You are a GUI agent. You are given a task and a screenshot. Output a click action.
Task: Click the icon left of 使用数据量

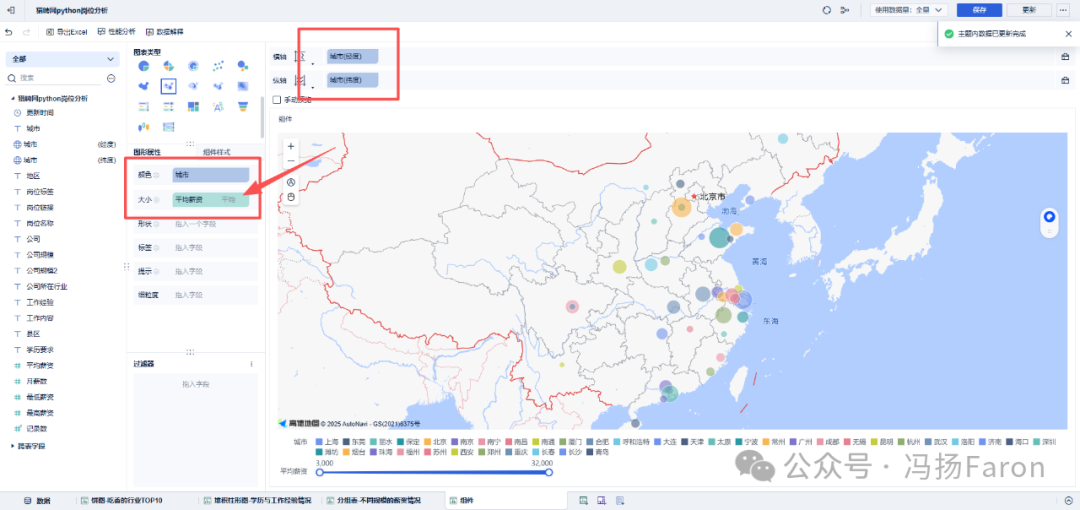tap(845, 10)
